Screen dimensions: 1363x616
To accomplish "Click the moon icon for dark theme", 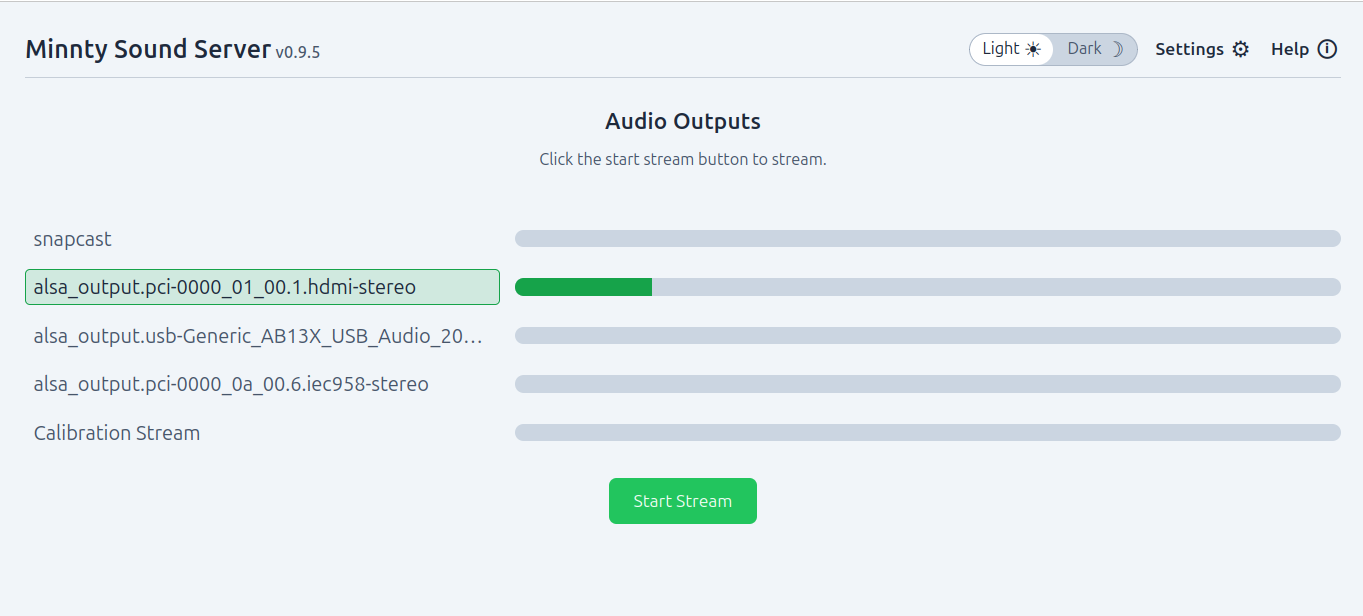I will tap(1117, 49).
